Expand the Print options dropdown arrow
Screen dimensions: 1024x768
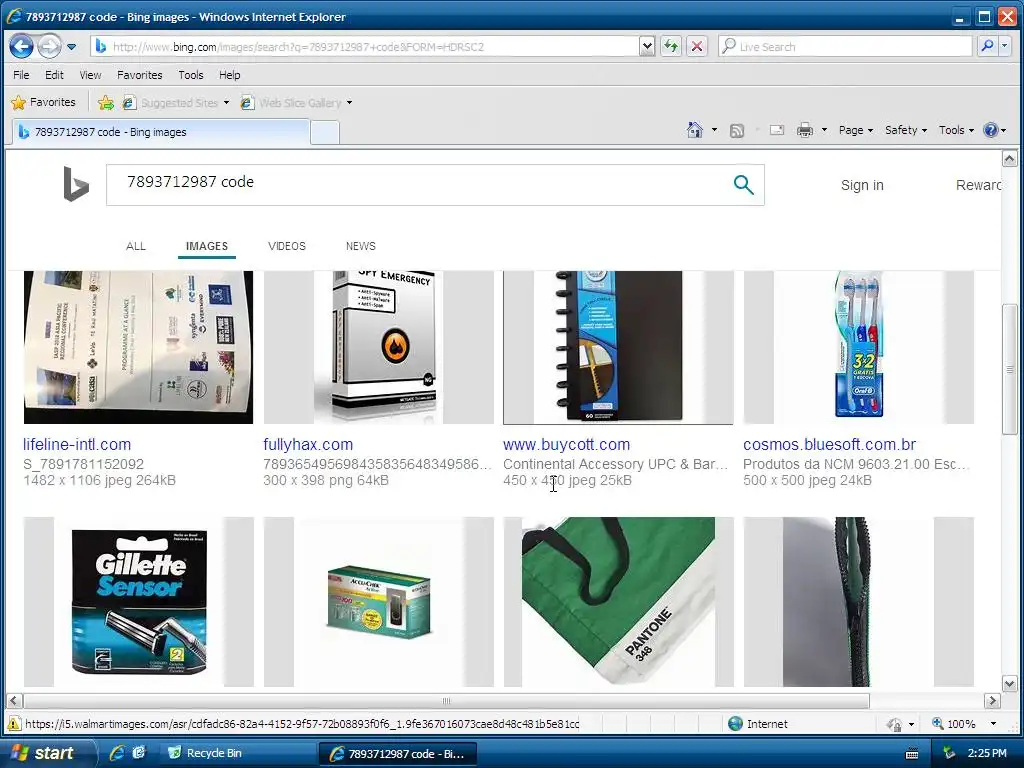(x=824, y=130)
